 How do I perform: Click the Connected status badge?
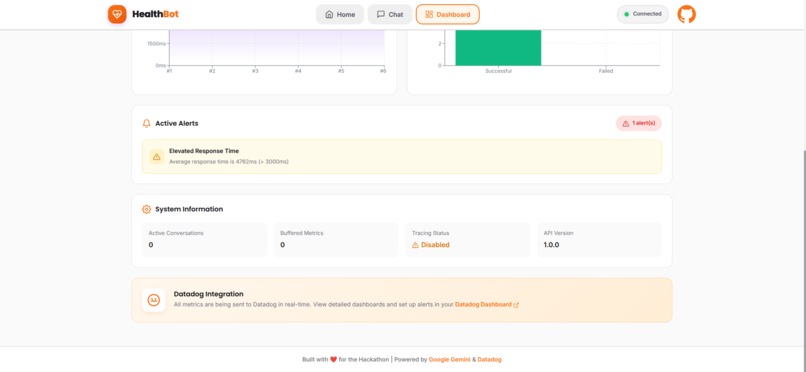coord(643,14)
